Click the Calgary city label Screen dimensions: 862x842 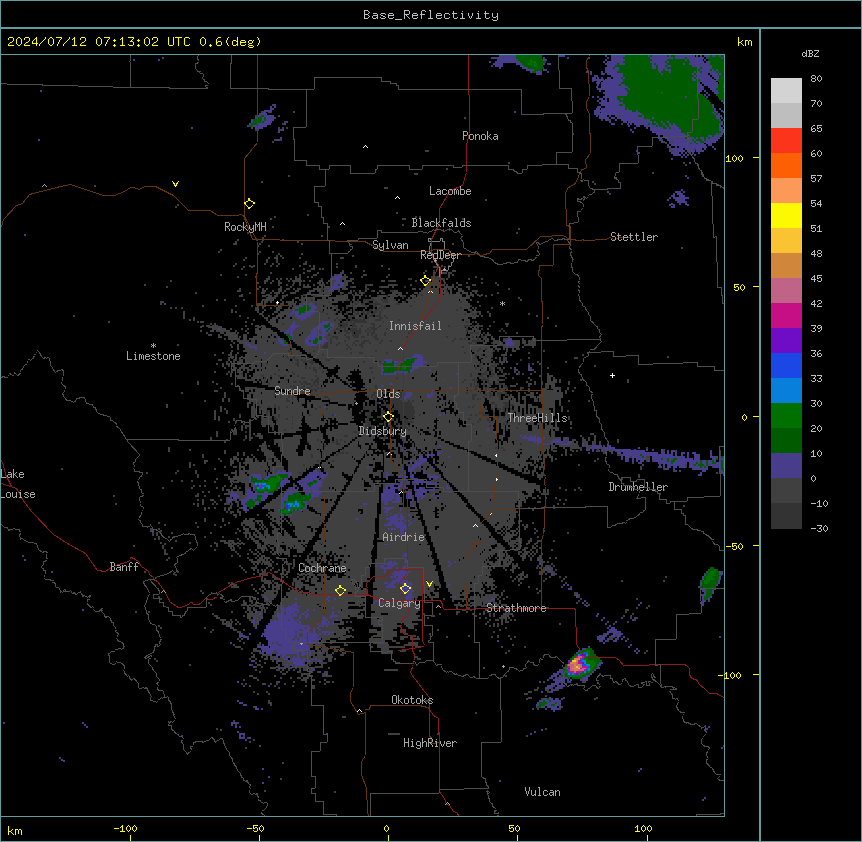pos(399,603)
